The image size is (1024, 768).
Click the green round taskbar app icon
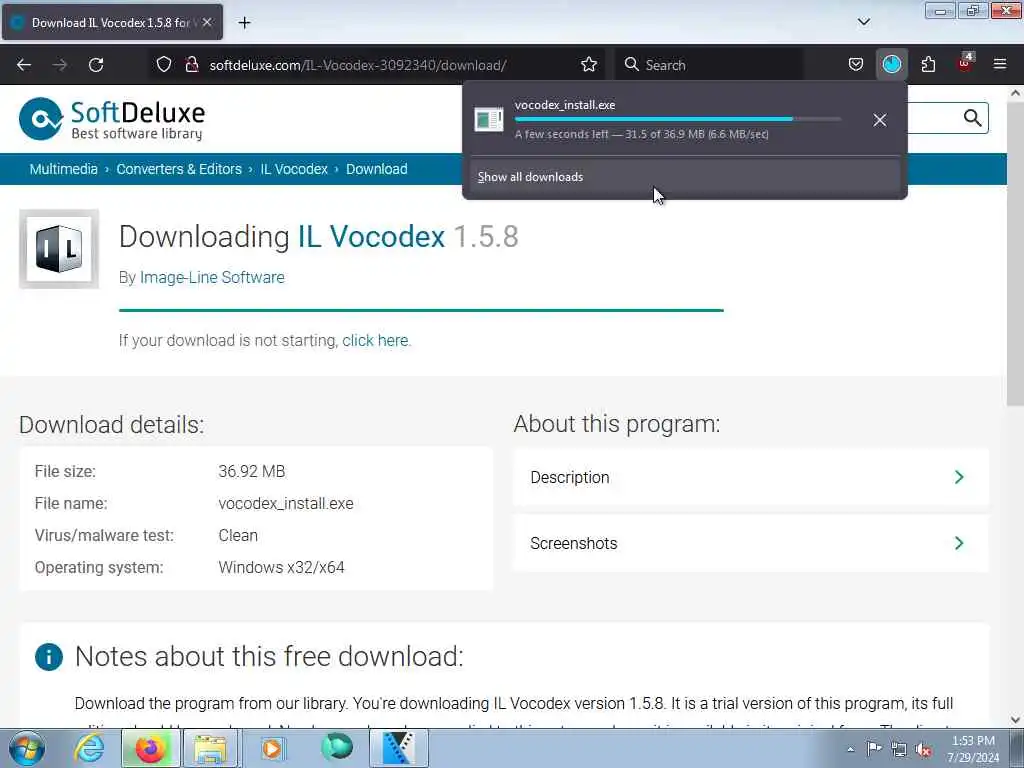[x=337, y=747]
